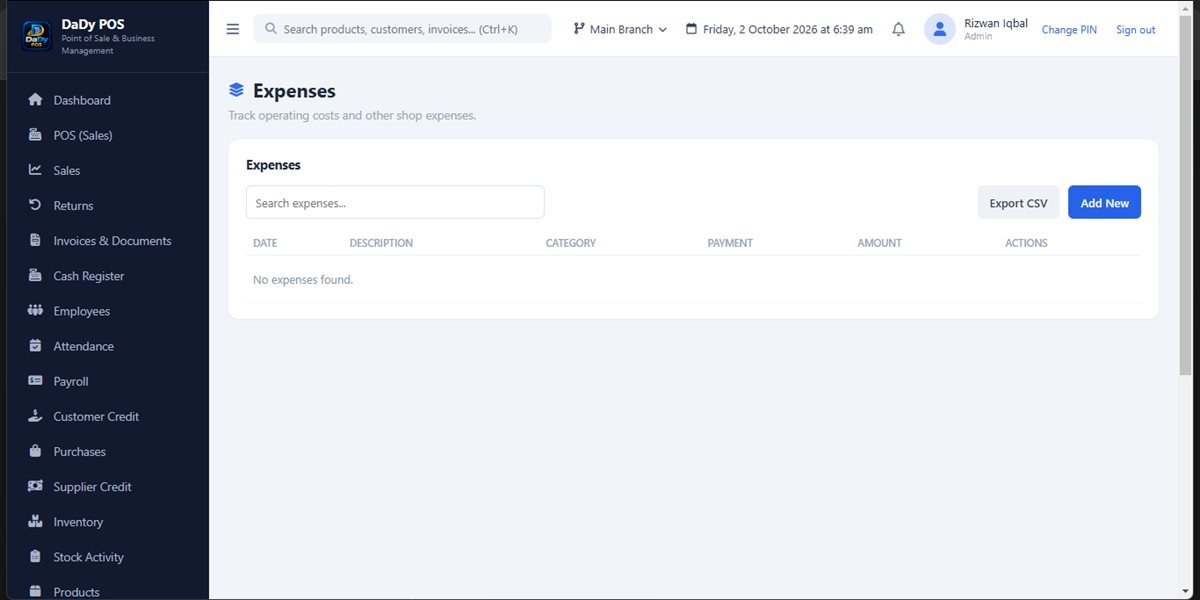
Task: Click 'No expenses found.' text
Action: point(303,280)
